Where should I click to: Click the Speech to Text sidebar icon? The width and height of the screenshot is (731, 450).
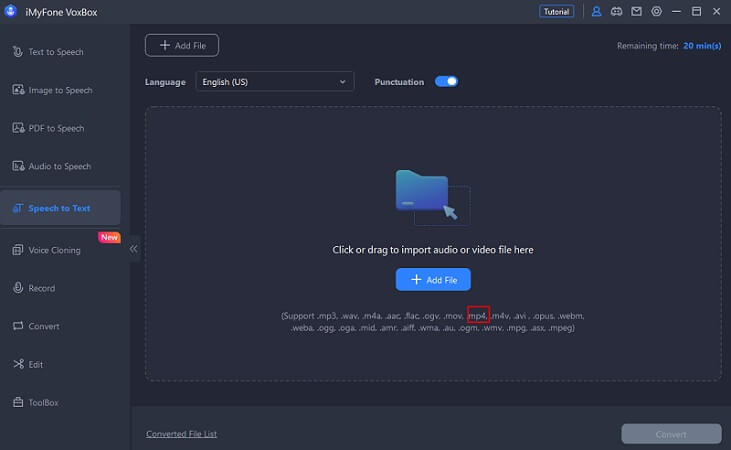(x=18, y=208)
